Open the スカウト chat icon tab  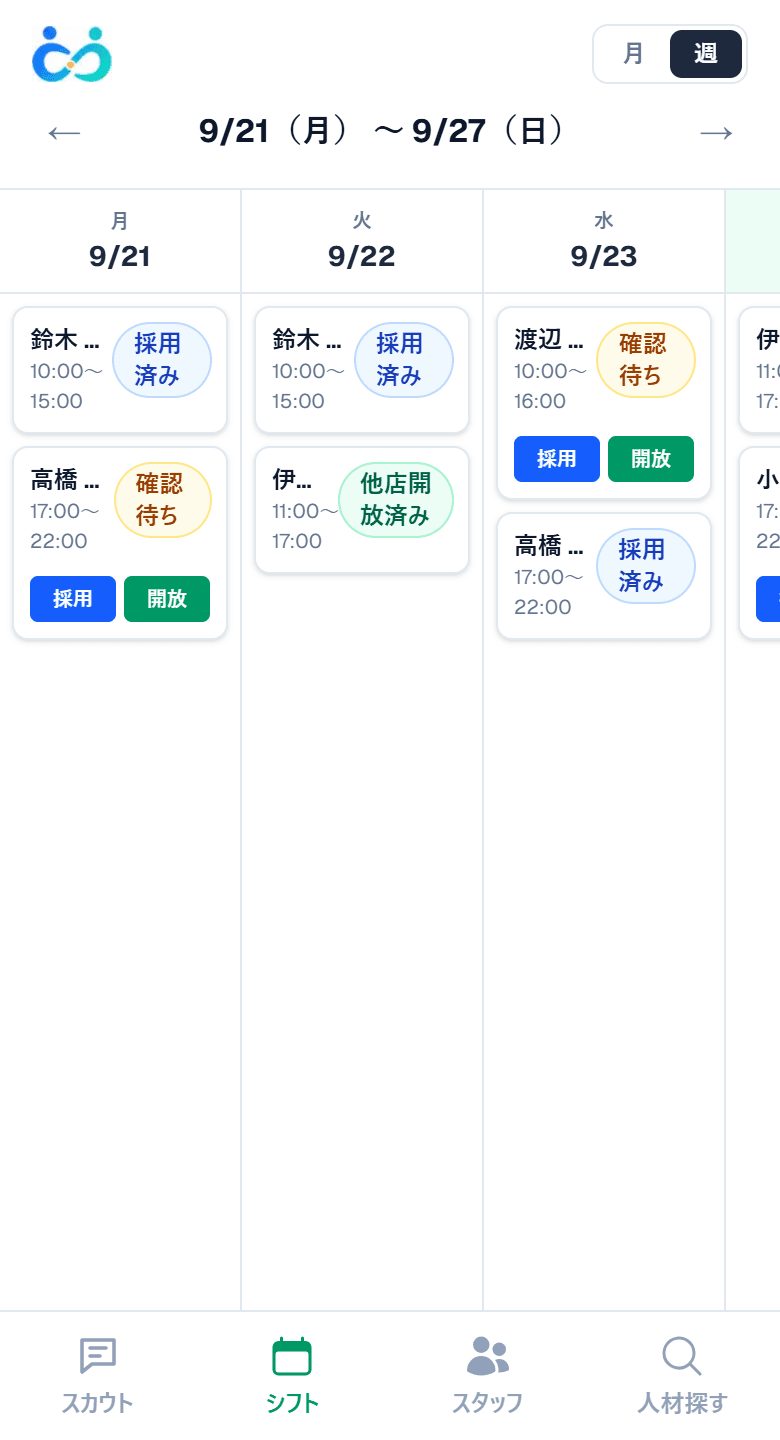(98, 1376)
